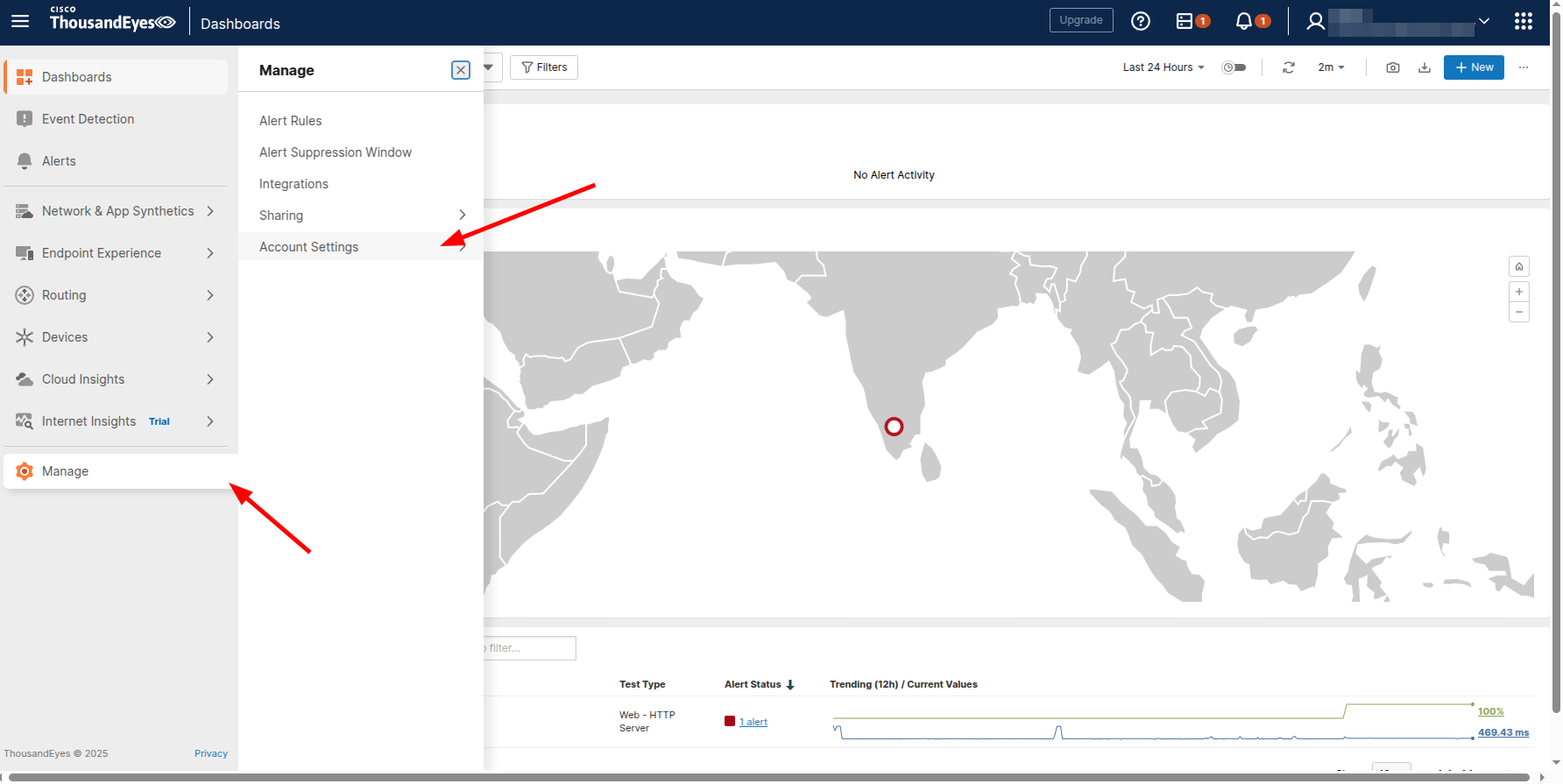Screen dimensions: 1563x784
Task: Open the user profile icon
Action: coord(1315,21)
